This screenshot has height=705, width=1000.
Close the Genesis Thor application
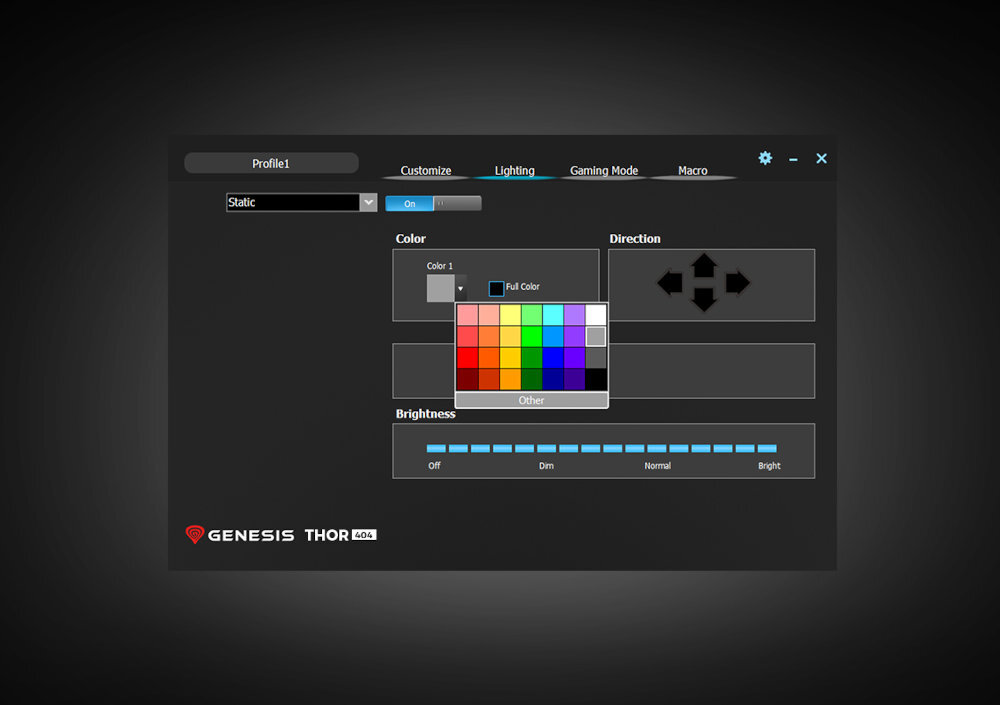coord(821,158)
